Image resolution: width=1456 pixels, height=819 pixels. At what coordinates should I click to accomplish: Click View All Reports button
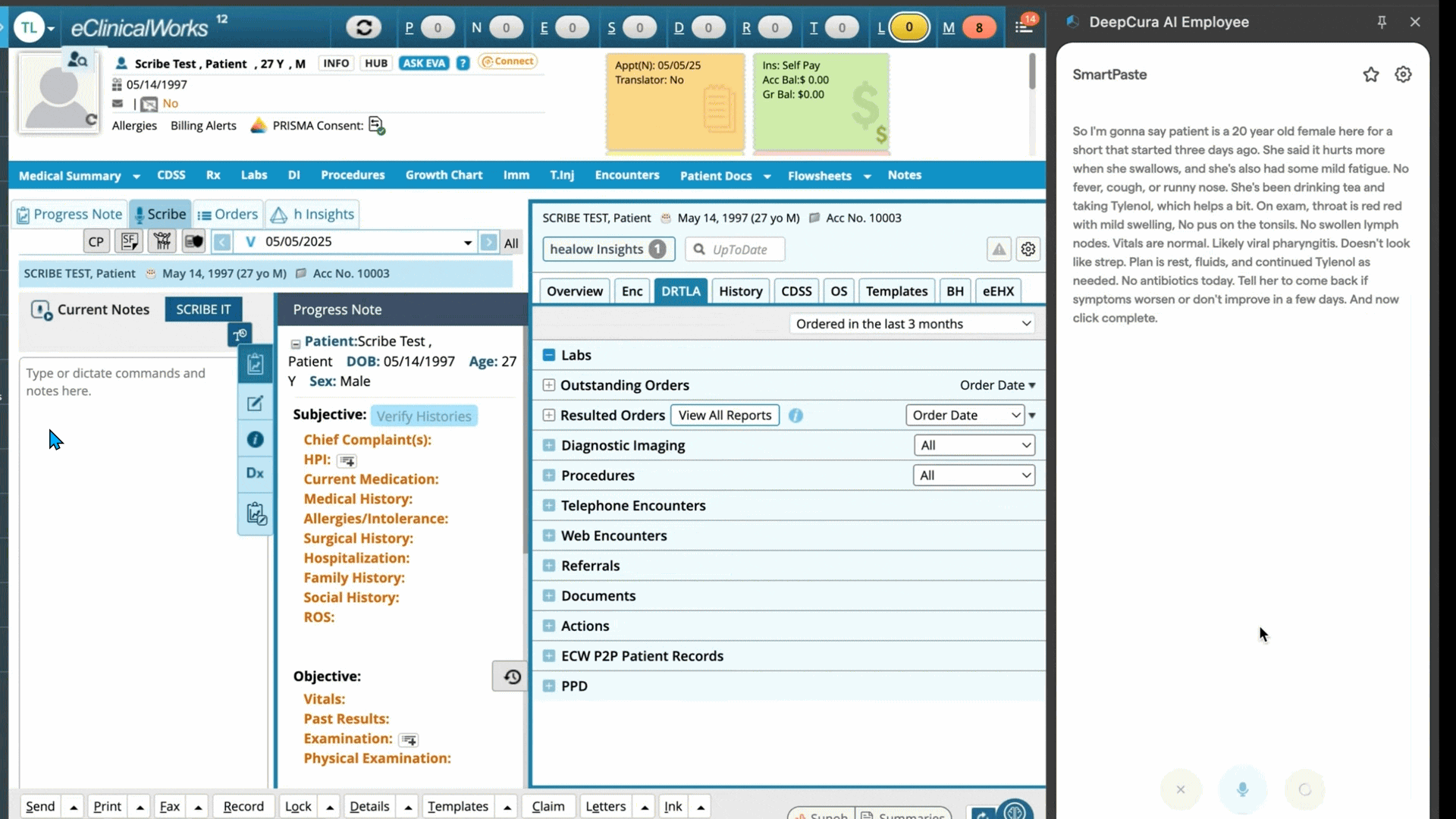(x=725, y=416)
